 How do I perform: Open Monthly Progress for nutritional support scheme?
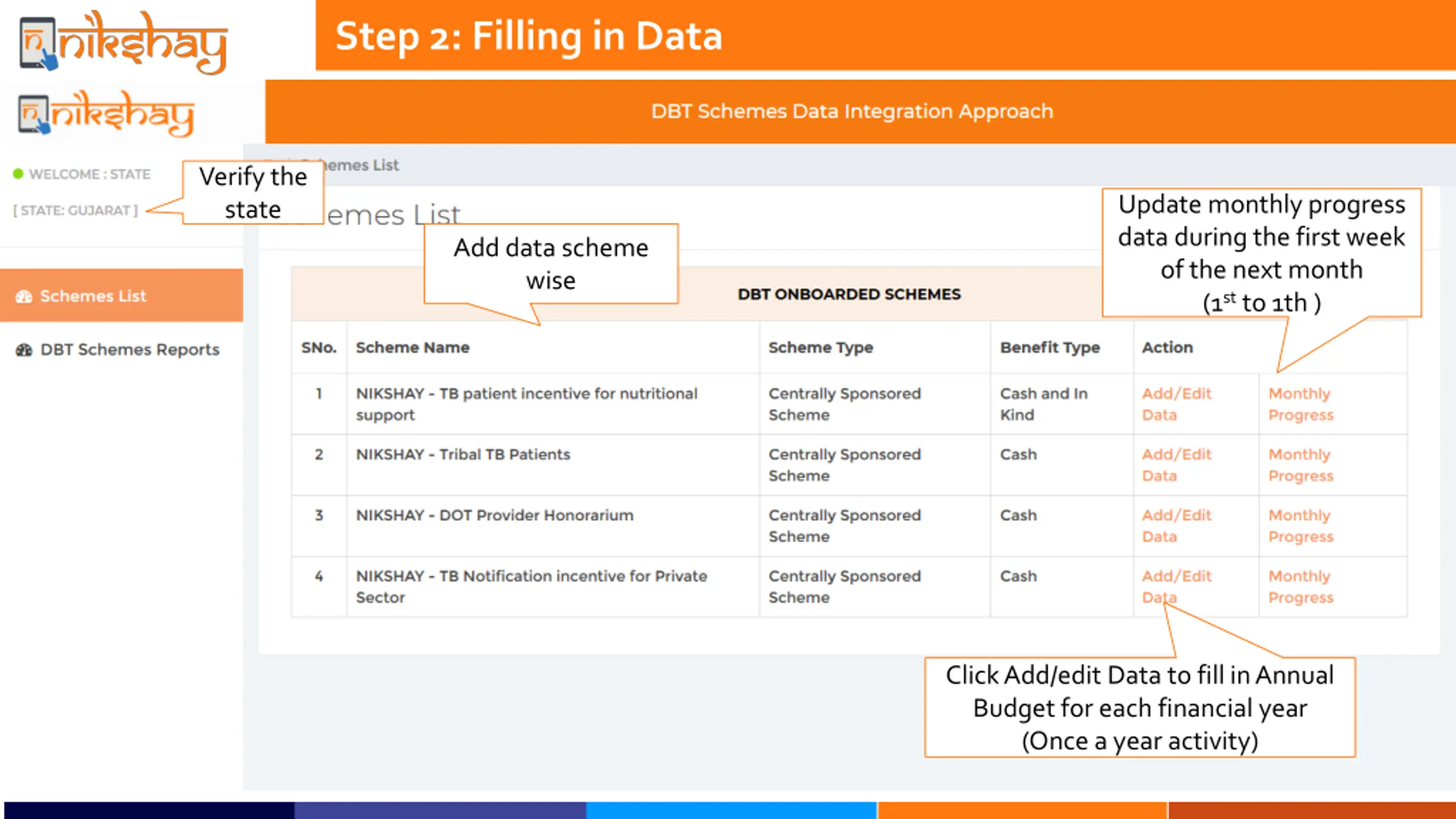coord(1301,404)
